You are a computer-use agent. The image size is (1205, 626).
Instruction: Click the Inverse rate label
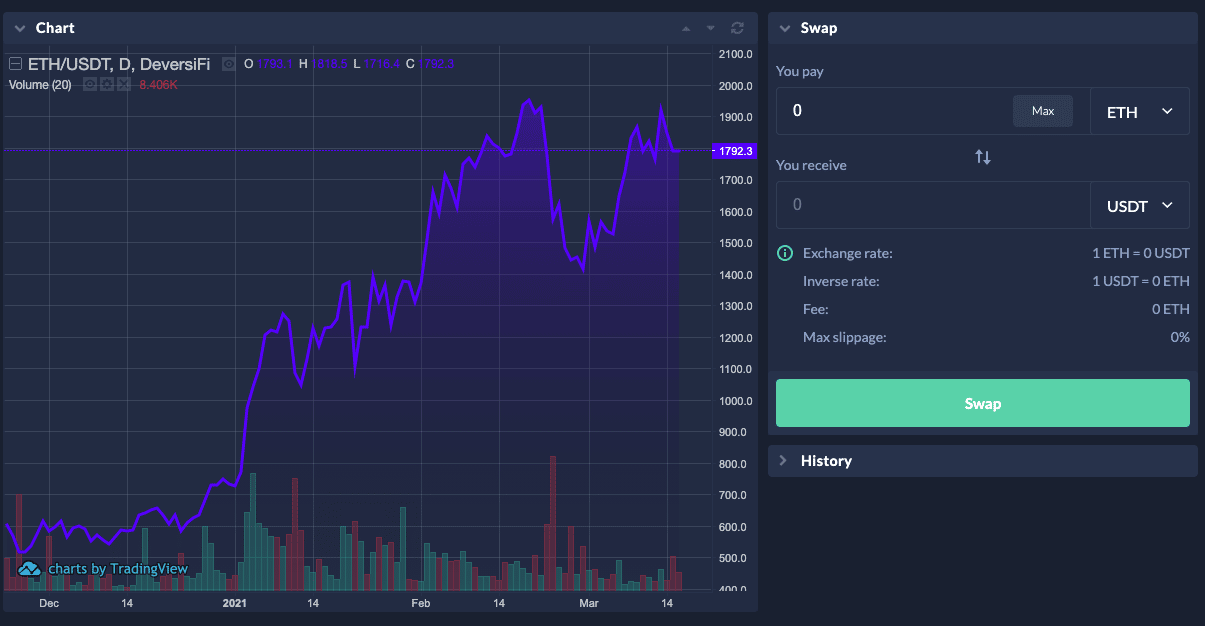[841, 281]
